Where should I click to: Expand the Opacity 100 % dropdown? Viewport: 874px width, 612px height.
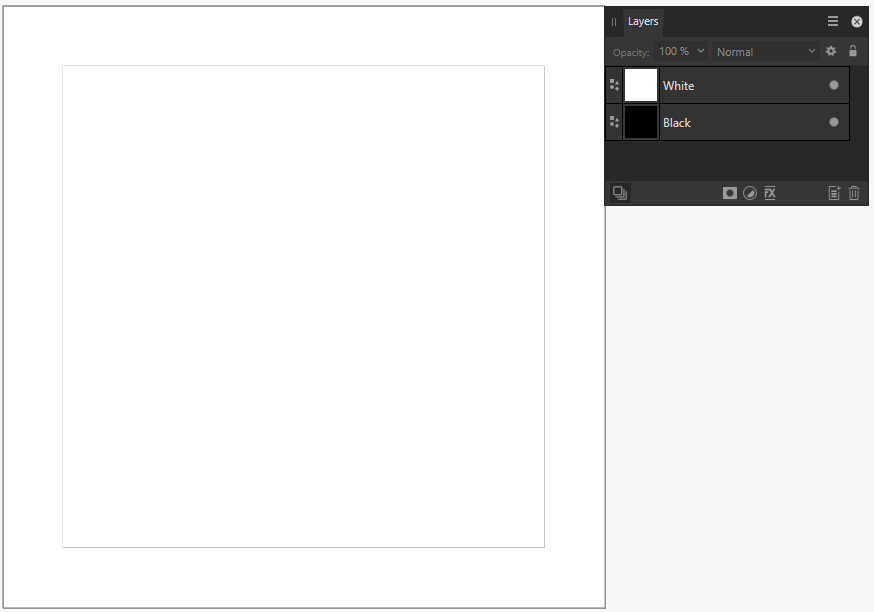681,51
